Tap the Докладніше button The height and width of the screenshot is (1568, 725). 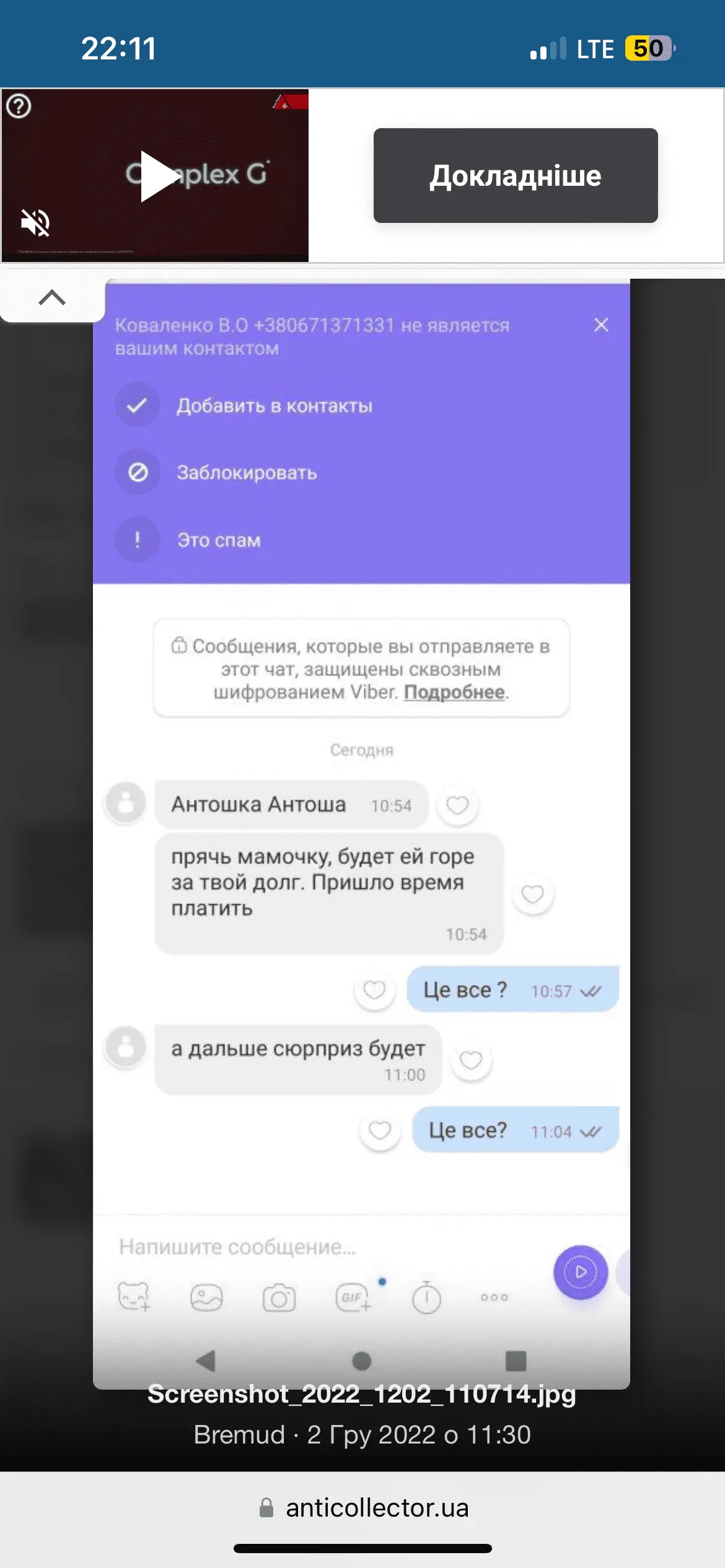(516, 175)
